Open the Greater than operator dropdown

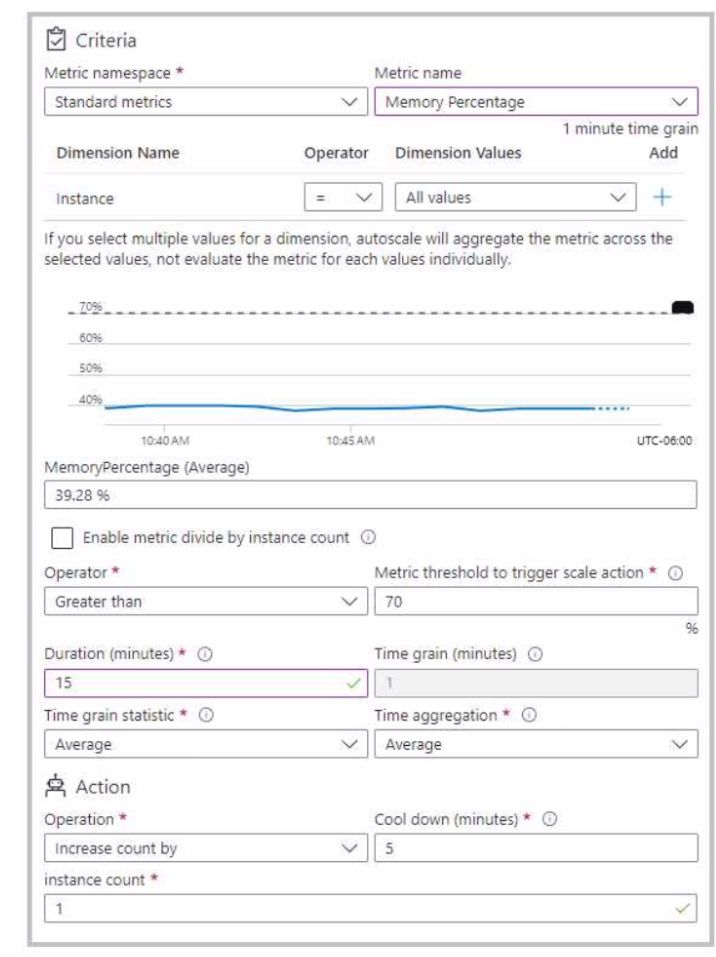(206, 602)
